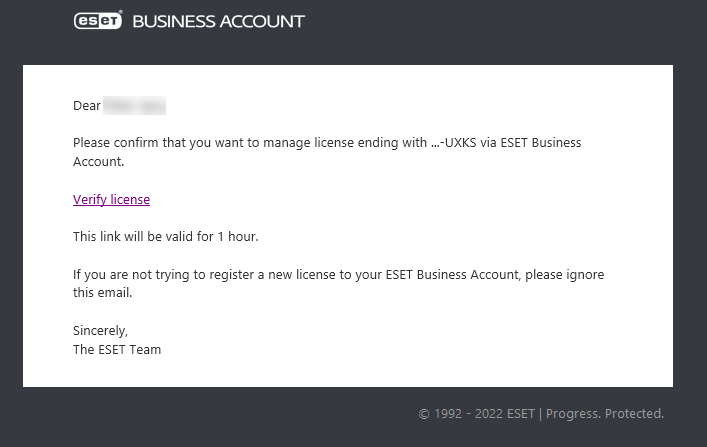Click the 'this email.' line
The width and height of the screenshot is (707, 447).
[x=103, y=292]
